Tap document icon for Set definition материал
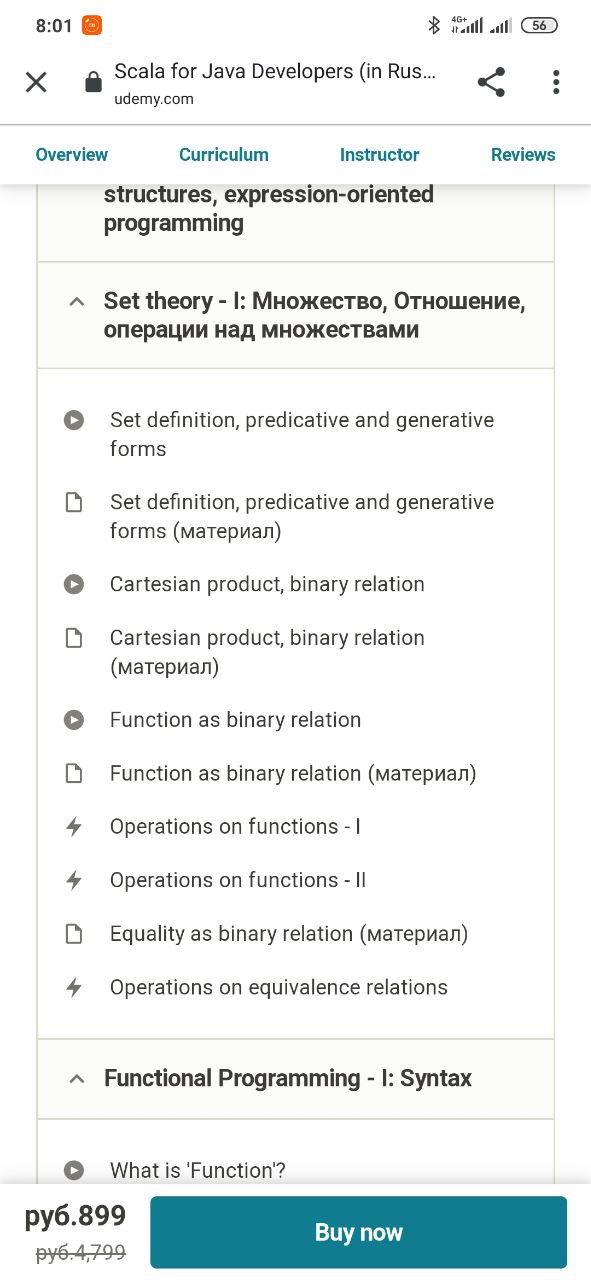The image size is (591, 1280). (74, 502)
